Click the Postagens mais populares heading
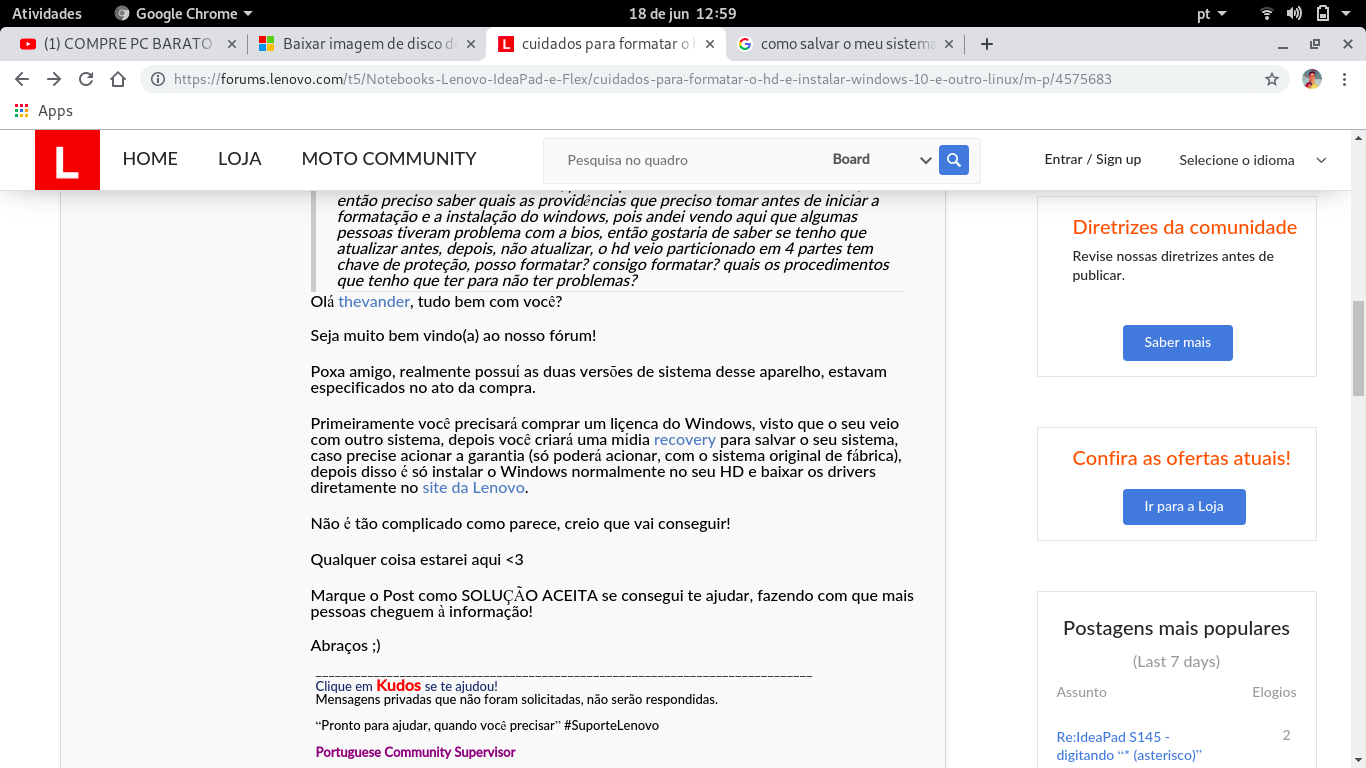The width and height of the screenshot is (1366, 768). tap(1176, 629)
